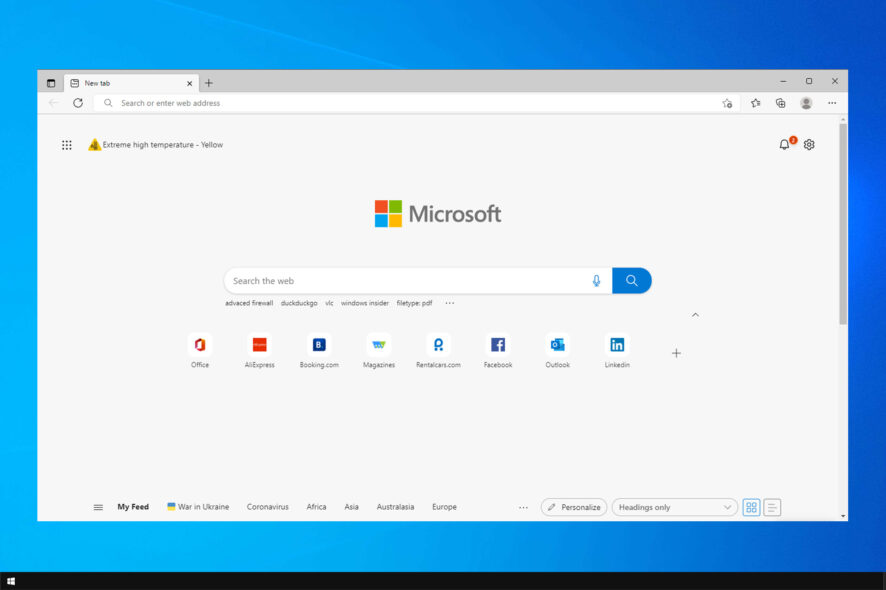The image size is (886, 590).
Task: Open Asia feed tab
Action: (x=351, y=507)
